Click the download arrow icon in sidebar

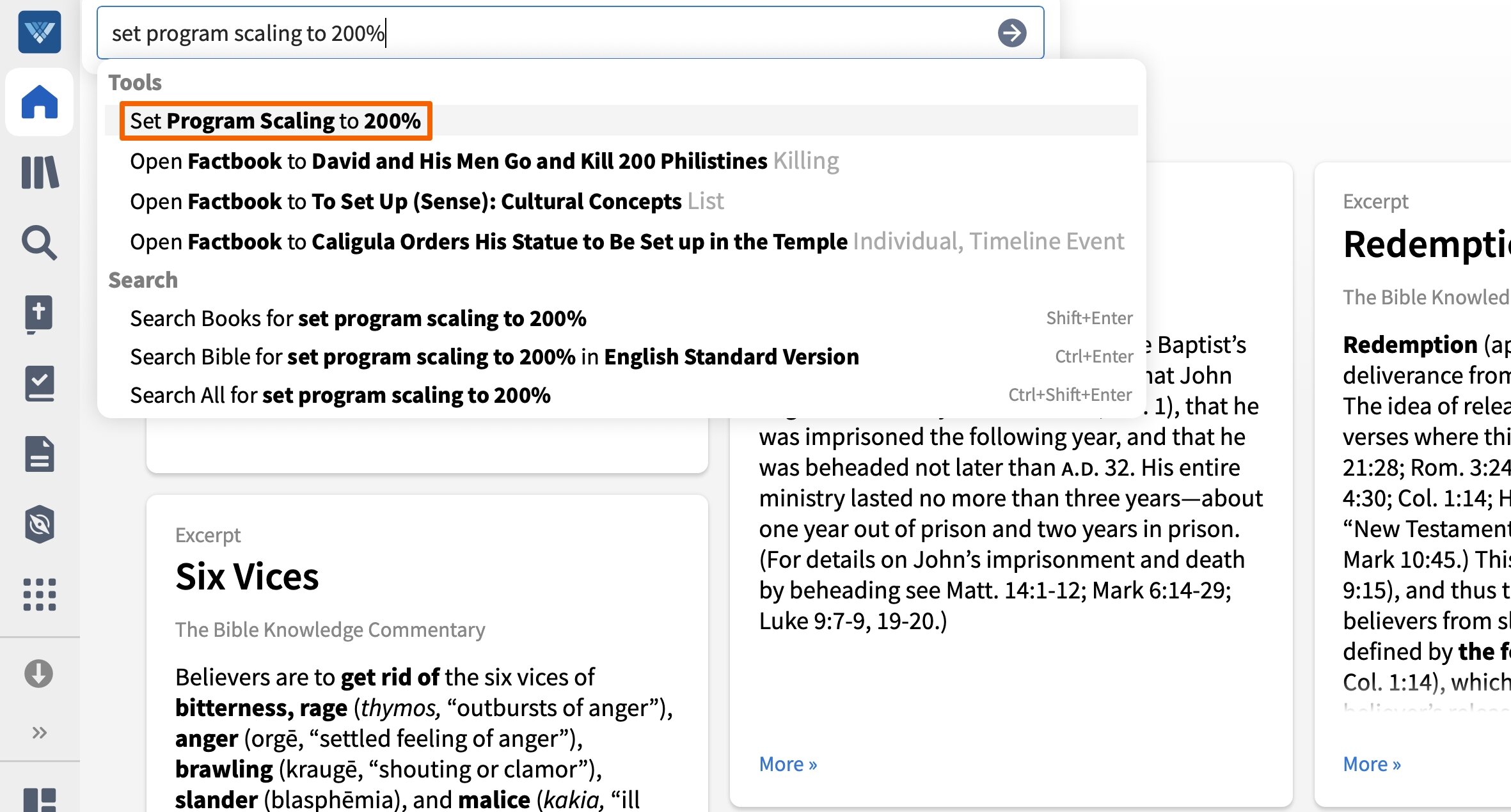[40, 674]
